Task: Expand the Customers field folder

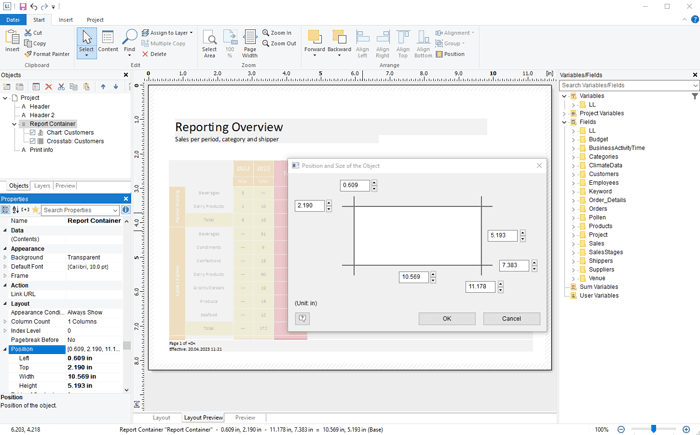Action: click(573, 174)
